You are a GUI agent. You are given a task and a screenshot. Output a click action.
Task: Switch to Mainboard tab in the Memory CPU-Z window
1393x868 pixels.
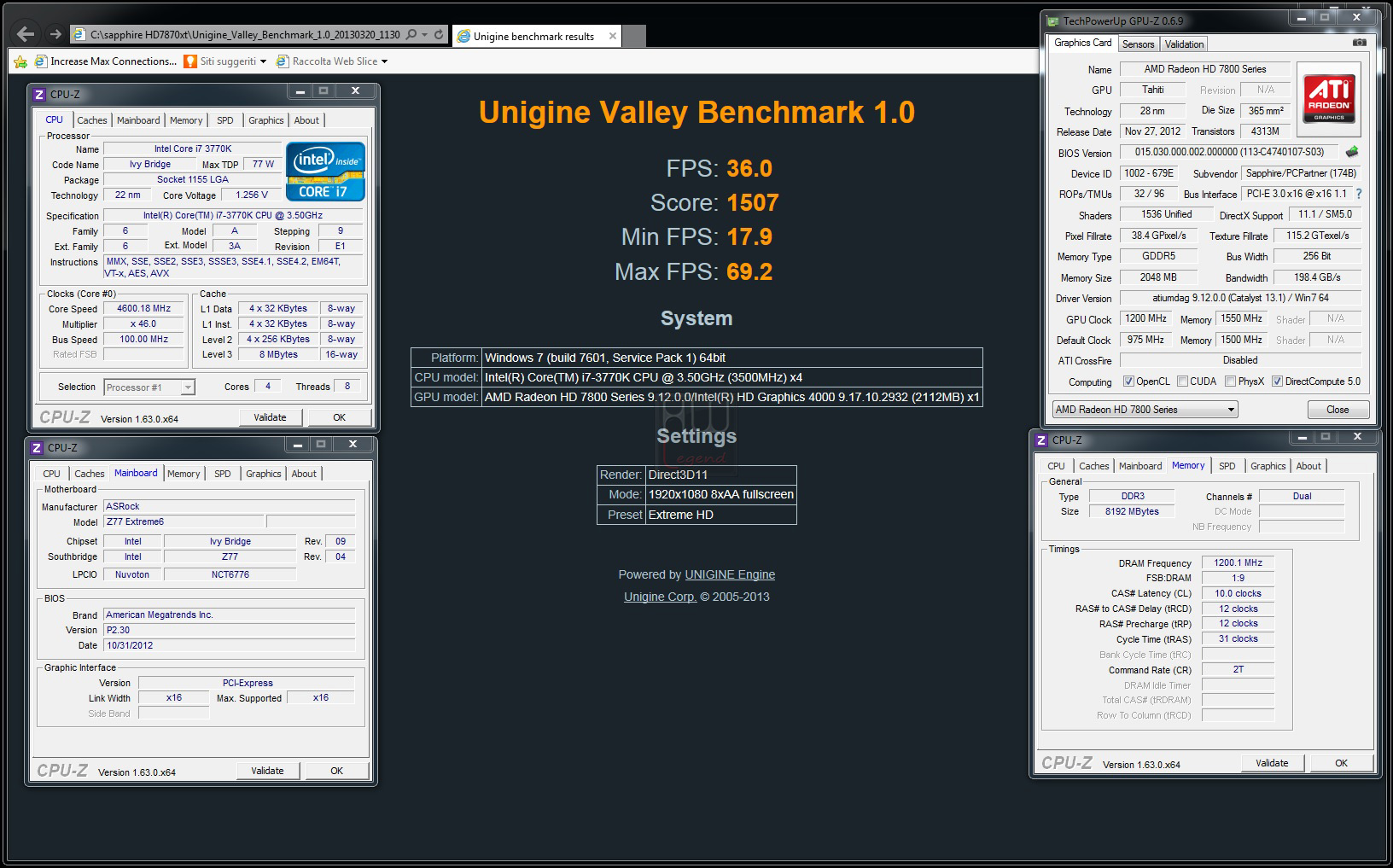tap(1140, 466)
